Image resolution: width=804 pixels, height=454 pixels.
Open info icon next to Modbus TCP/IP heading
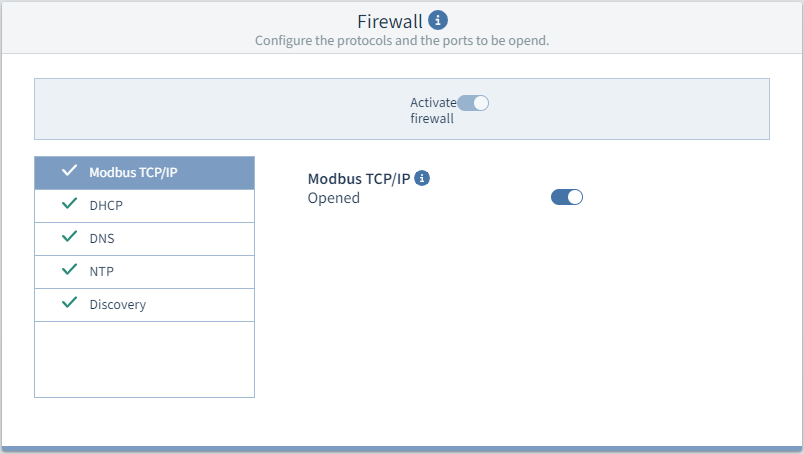[x=422, y=178]
